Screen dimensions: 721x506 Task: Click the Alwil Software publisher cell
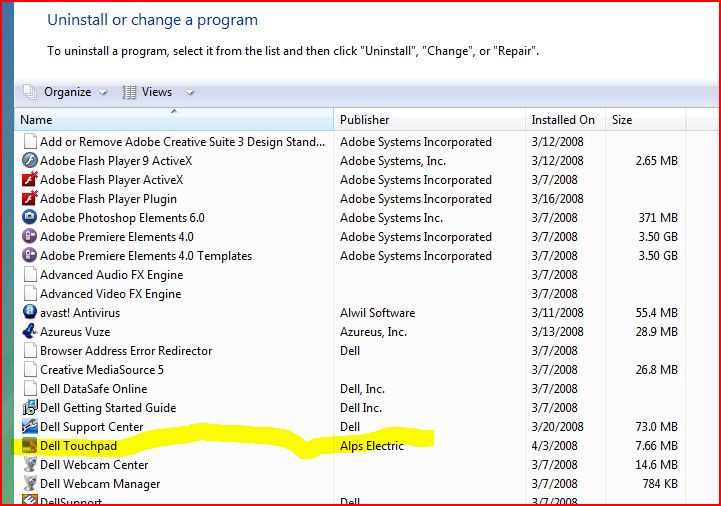(x=378, y=313)
